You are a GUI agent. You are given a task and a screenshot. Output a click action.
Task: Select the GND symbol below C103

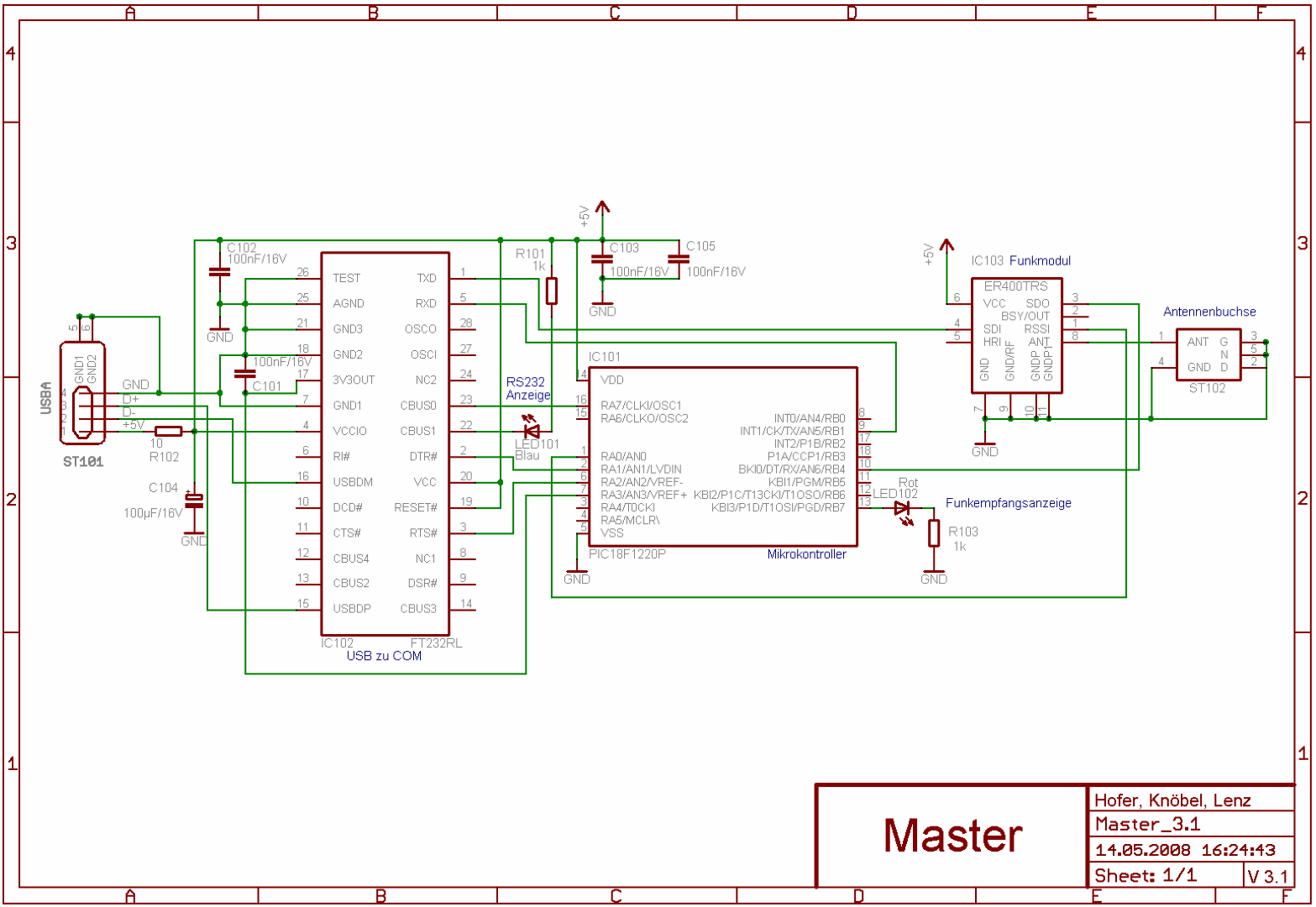602,307
